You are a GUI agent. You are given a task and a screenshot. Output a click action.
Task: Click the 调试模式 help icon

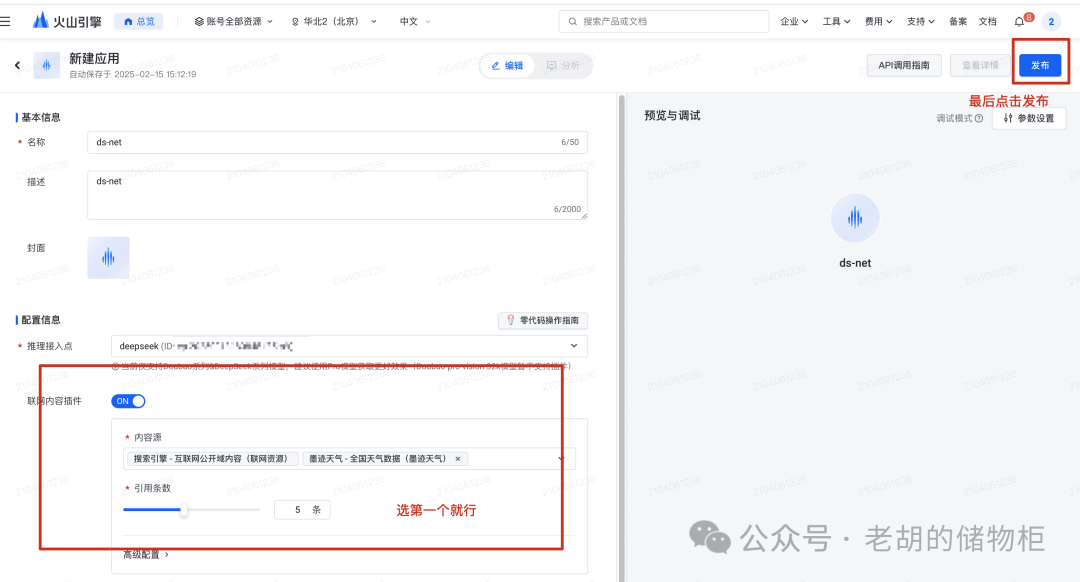click(x=979, y=118)
